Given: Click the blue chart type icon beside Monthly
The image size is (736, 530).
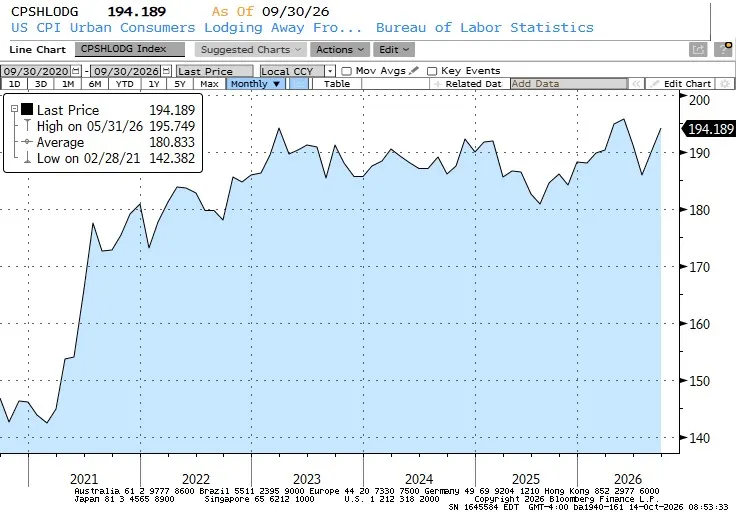Looking at the screenshot, I should coord(299,84).
